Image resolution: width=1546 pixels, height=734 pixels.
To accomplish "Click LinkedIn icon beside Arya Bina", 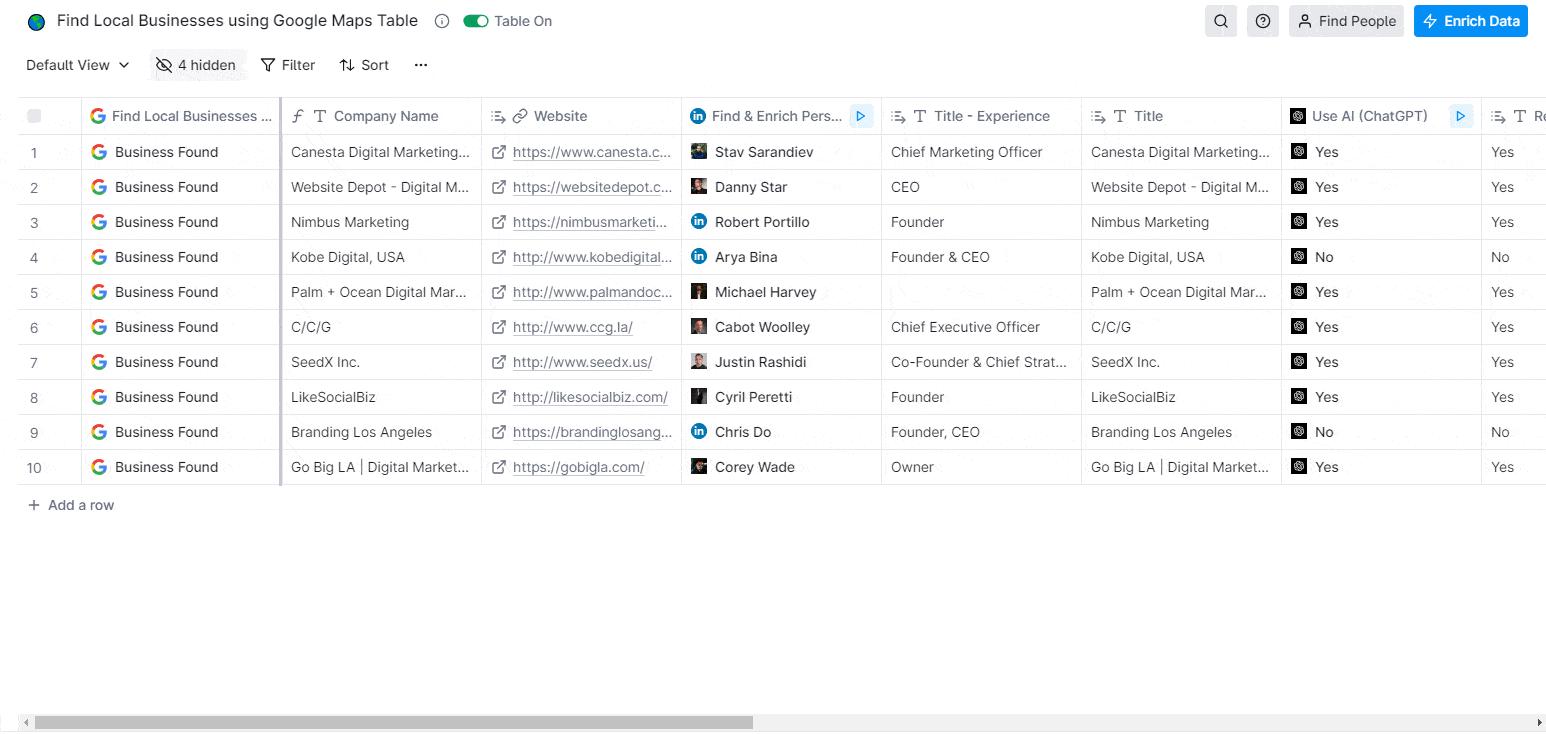I will point(699,256).
